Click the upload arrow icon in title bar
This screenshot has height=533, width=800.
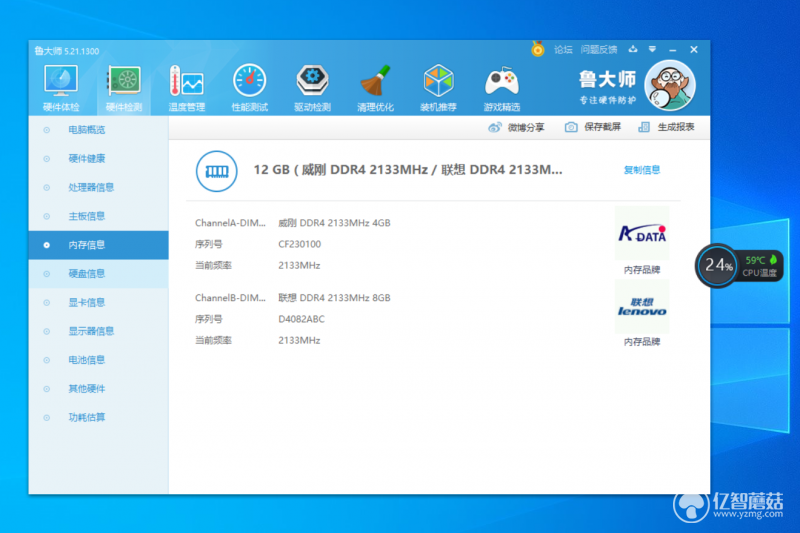633,49
